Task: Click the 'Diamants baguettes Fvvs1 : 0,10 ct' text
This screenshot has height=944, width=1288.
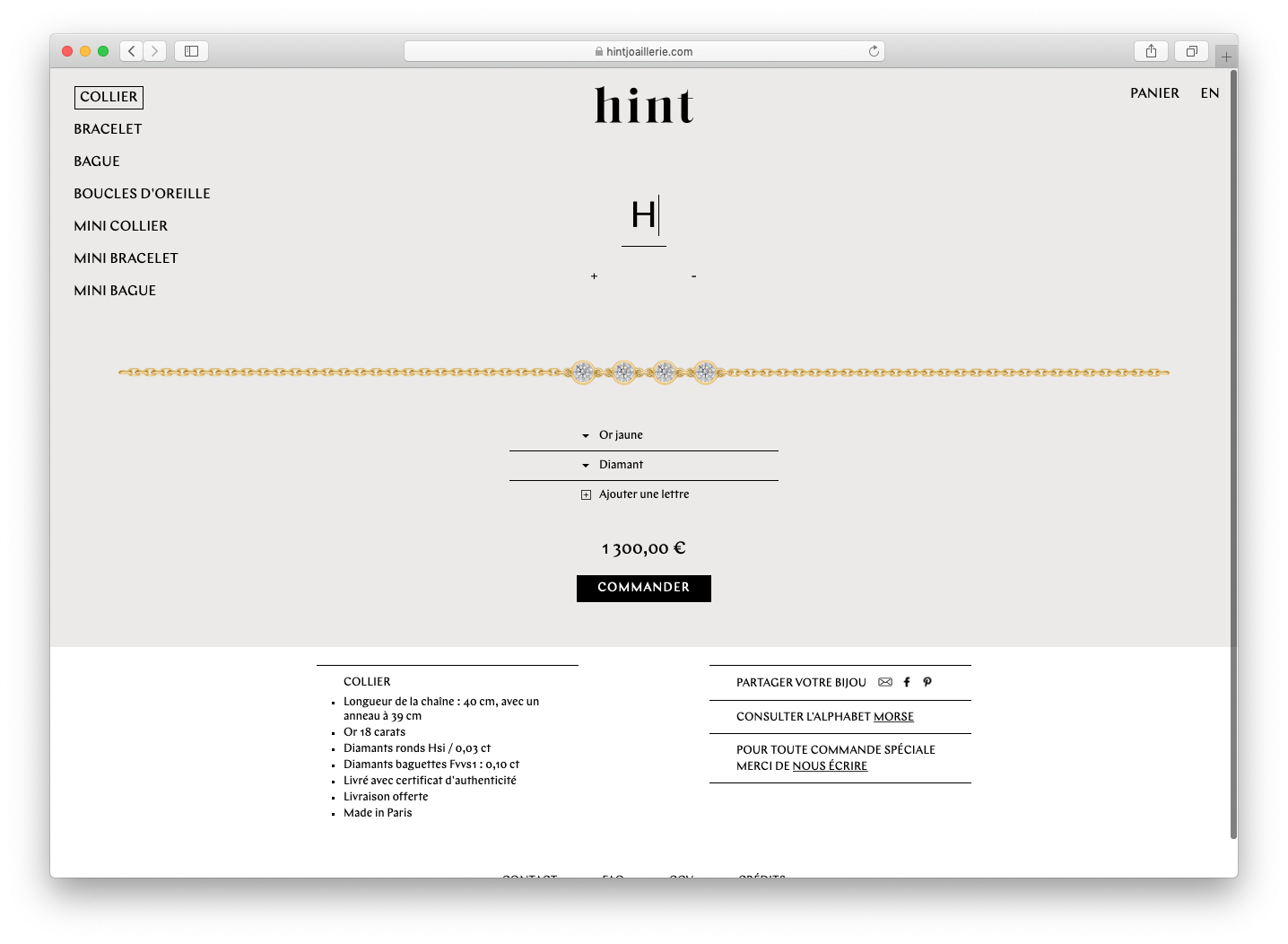Action: [431, 765]
